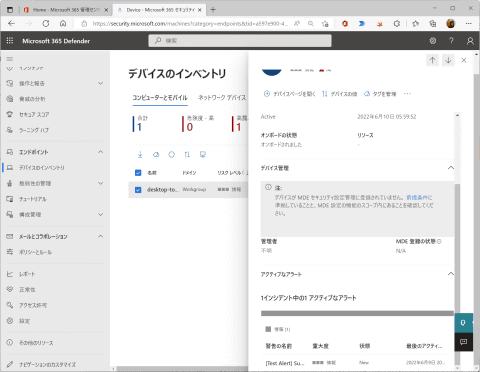Click the export download arrow icon

(140, 154)
